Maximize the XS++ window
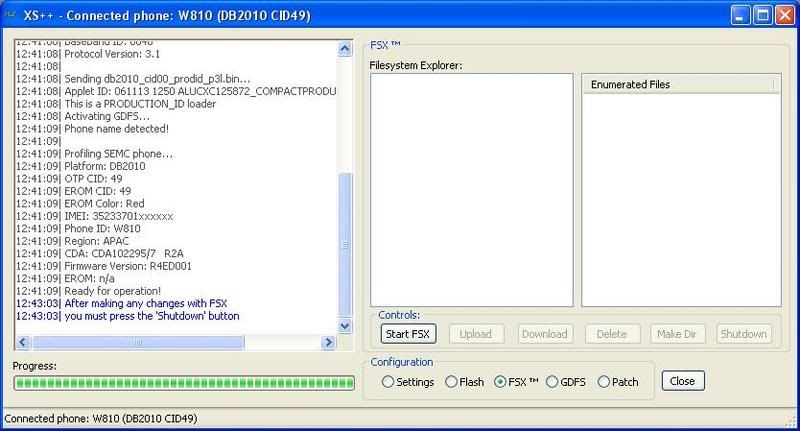Screen dimensions: 800x431 [x=760, y=15]
